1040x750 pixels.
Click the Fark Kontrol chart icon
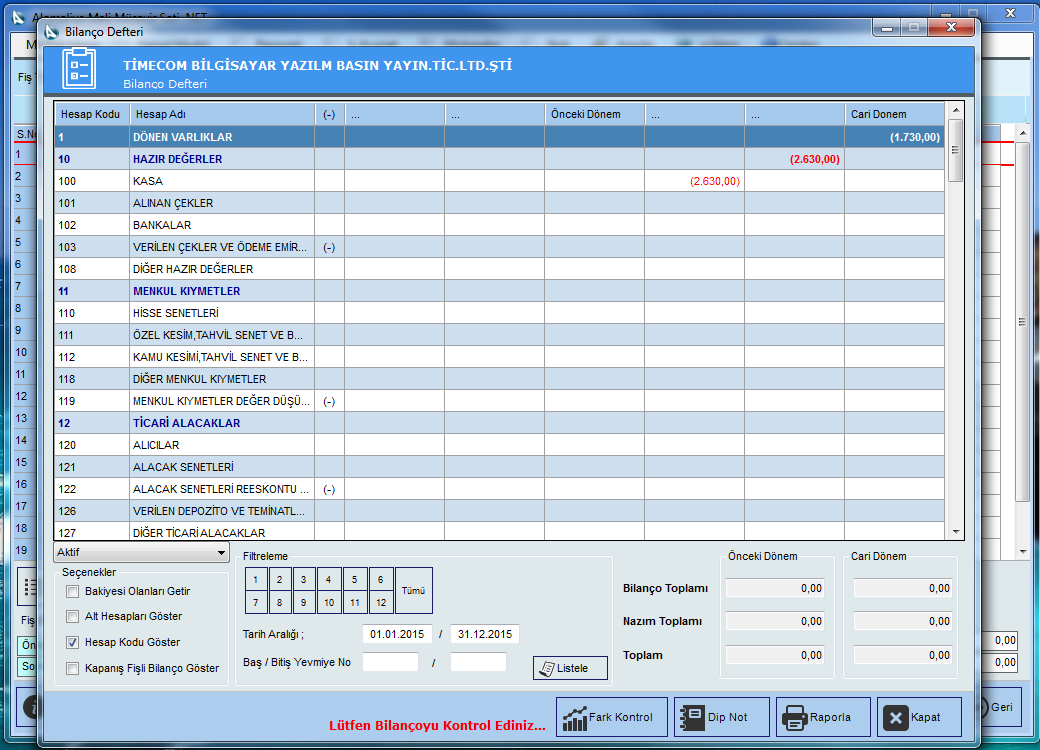pos(574,718)
